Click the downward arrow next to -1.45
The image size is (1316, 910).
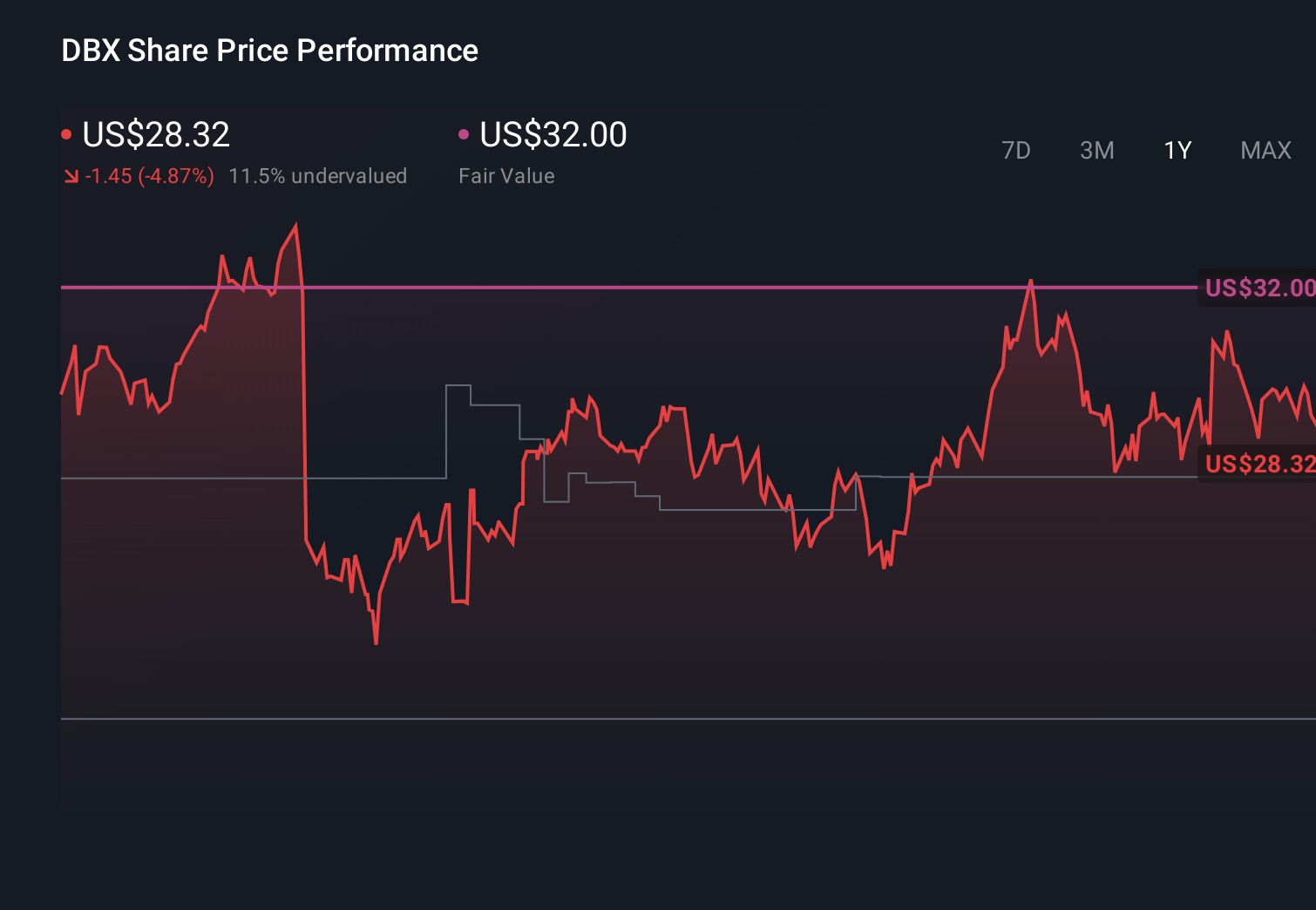click(71, 175)
